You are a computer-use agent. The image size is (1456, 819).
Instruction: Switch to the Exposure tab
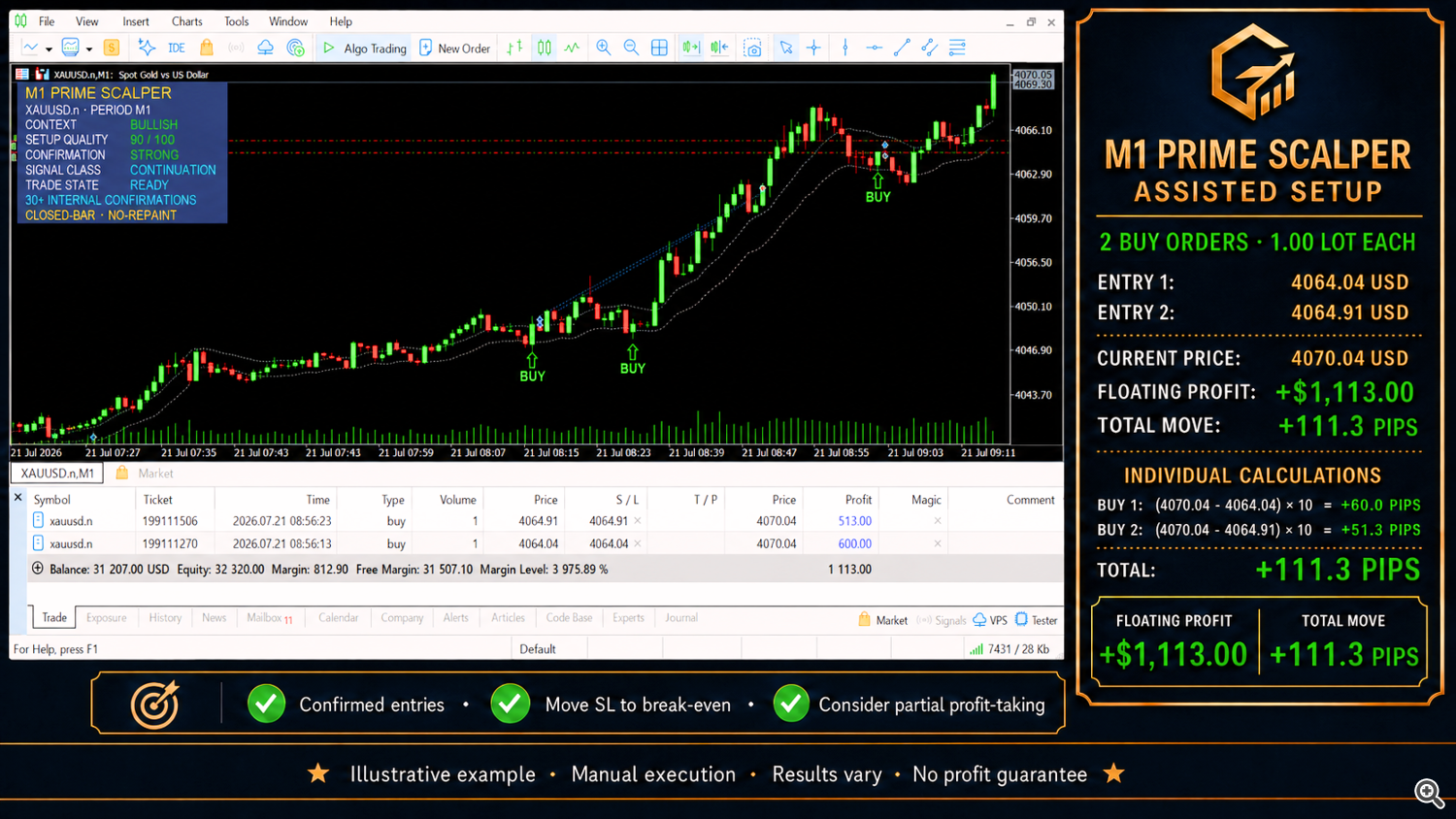106,617
